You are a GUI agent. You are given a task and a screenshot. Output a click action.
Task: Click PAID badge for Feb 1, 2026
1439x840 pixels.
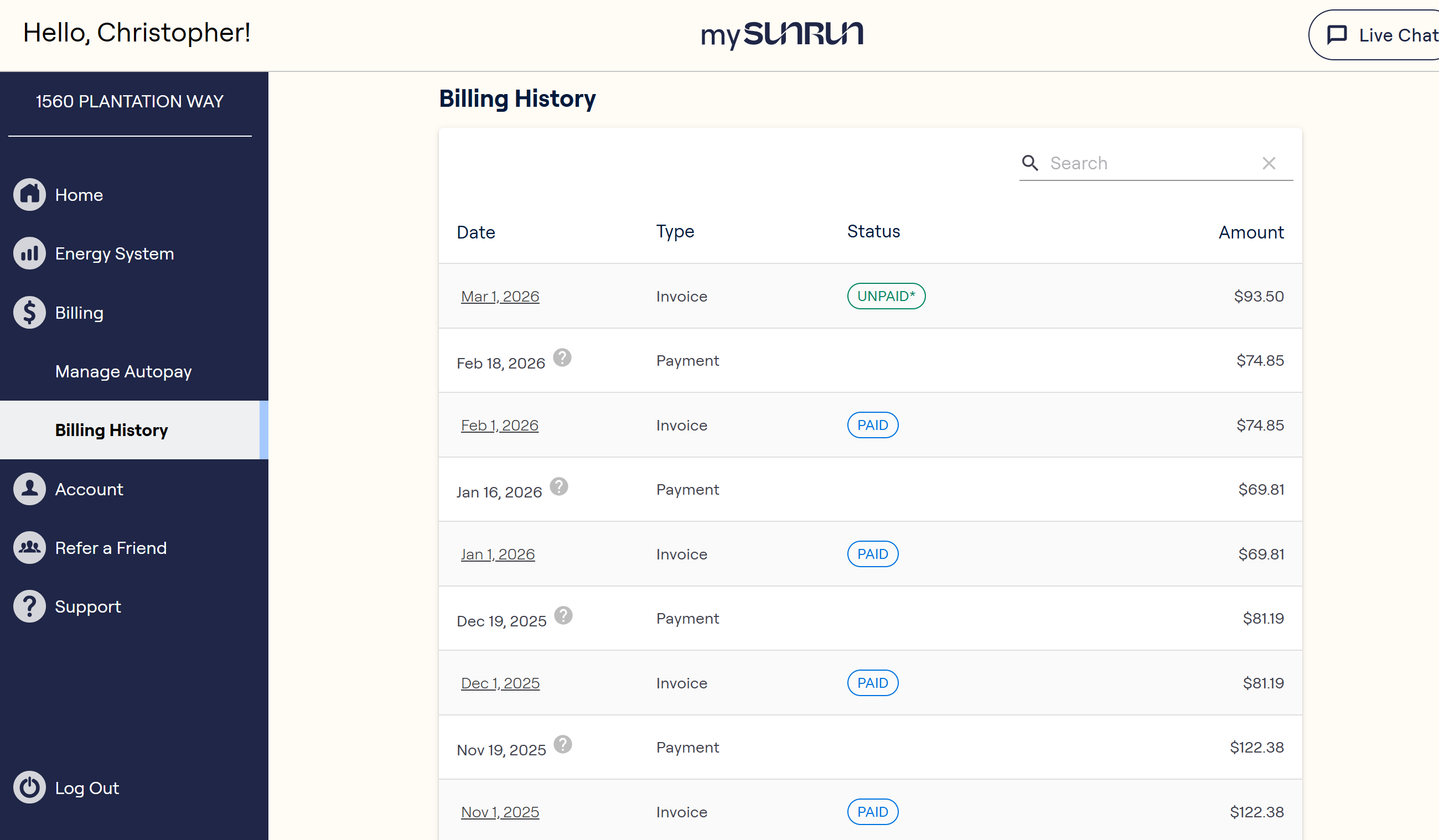873,425
